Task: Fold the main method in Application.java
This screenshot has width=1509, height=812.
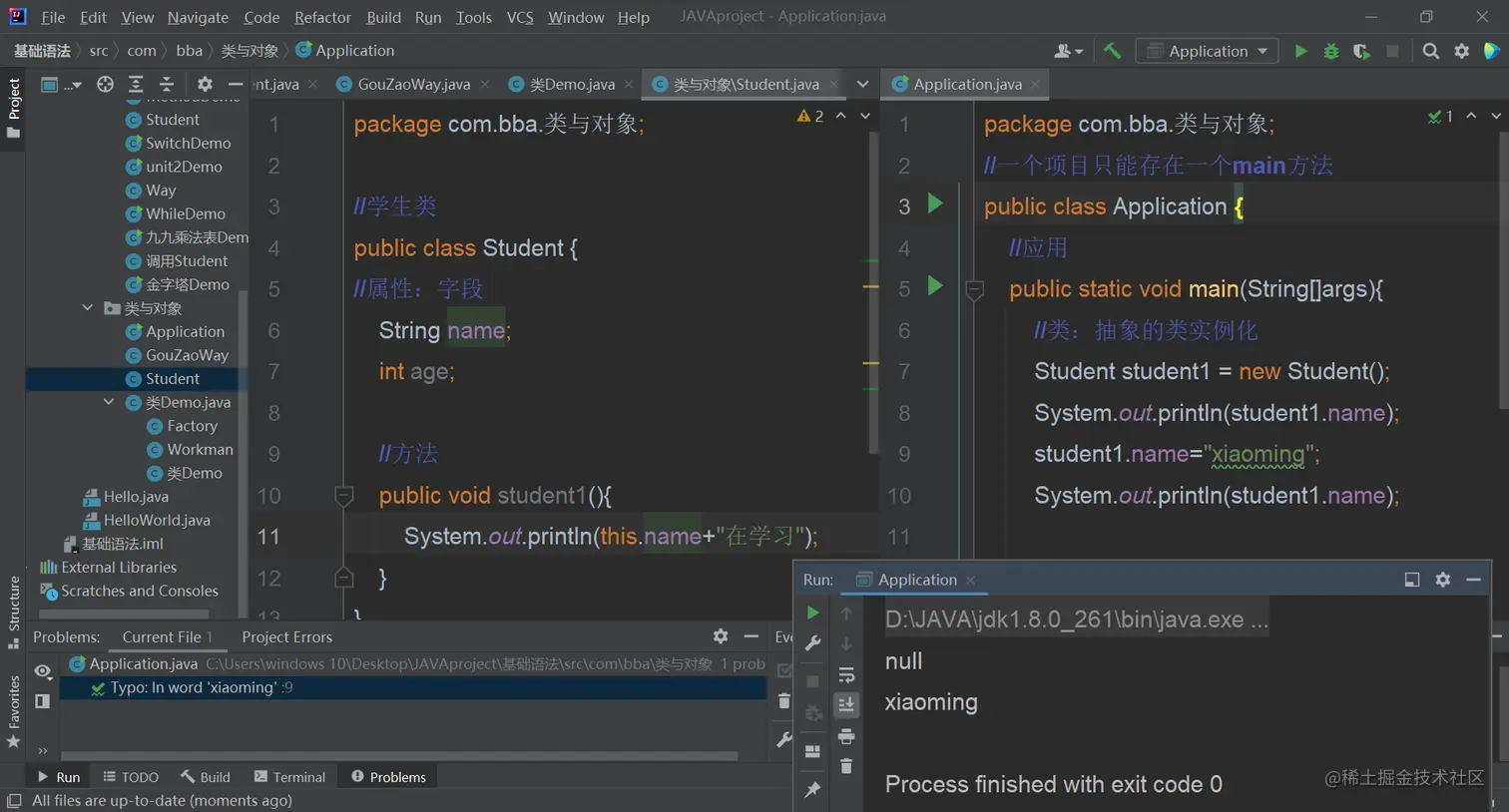Action: (975, 289)
